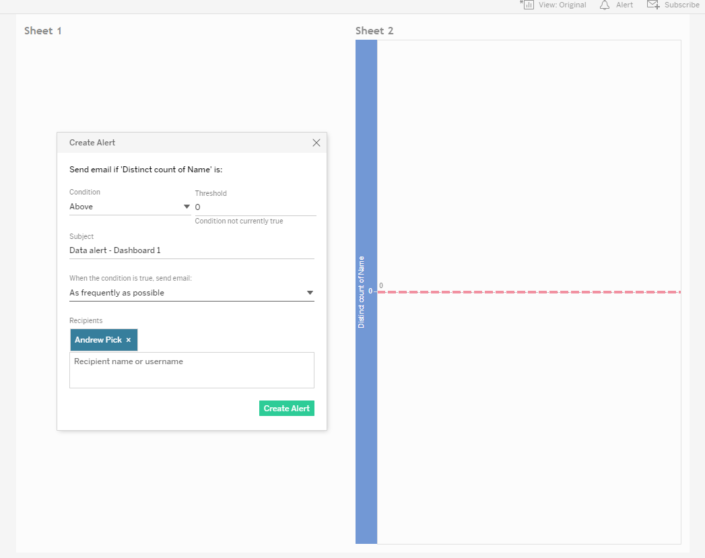Click the Send email if 'Distinct count of Name' text

[x=146, y=170]
